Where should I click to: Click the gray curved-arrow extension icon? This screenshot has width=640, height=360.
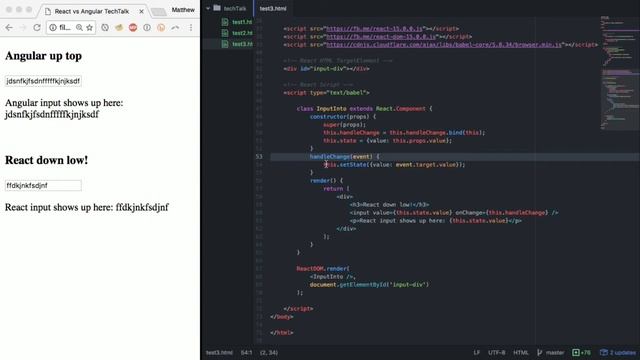click(175, 27)
